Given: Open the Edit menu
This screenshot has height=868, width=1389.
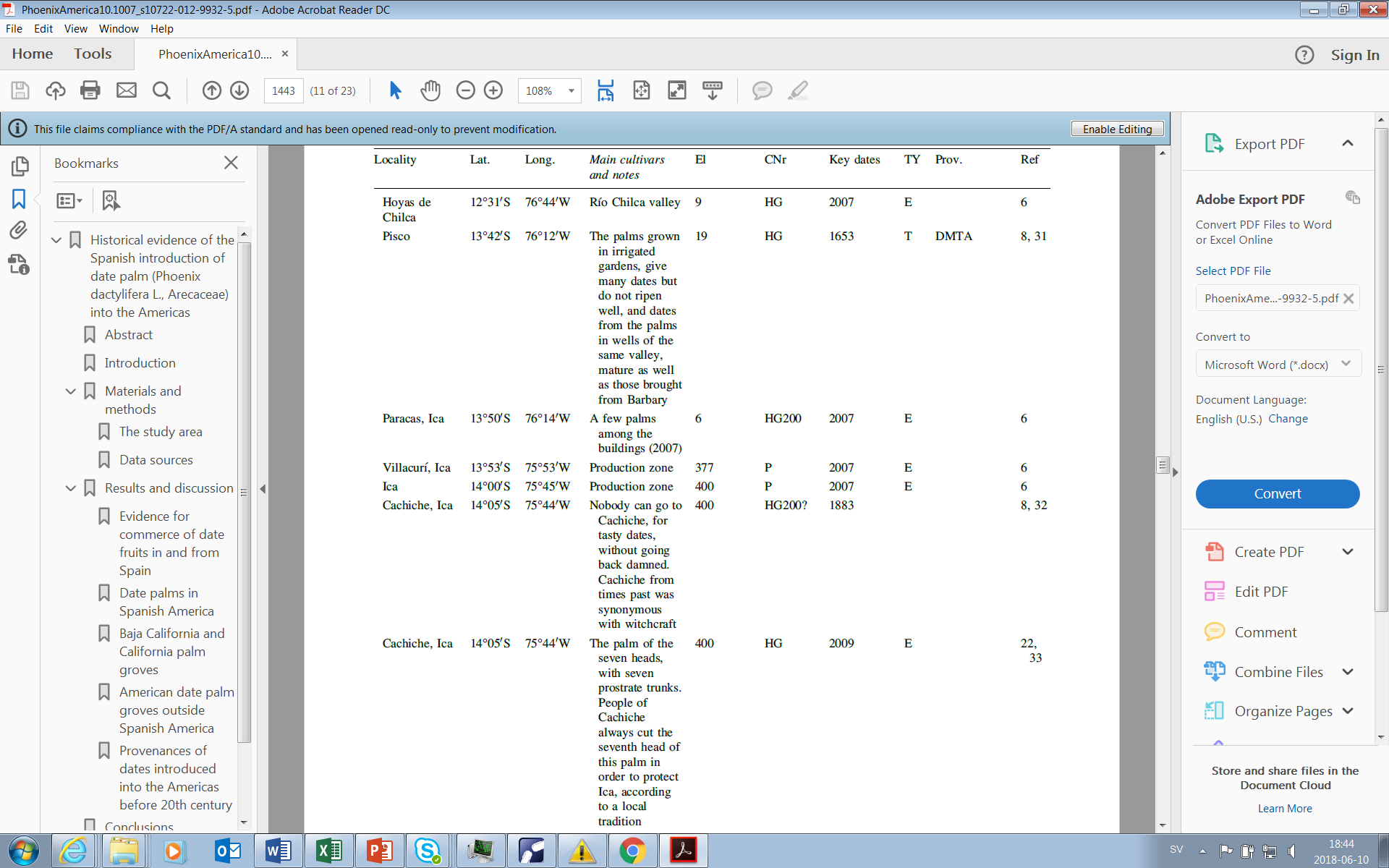Looking at the screenshot, I should click(x=43, y=29).
